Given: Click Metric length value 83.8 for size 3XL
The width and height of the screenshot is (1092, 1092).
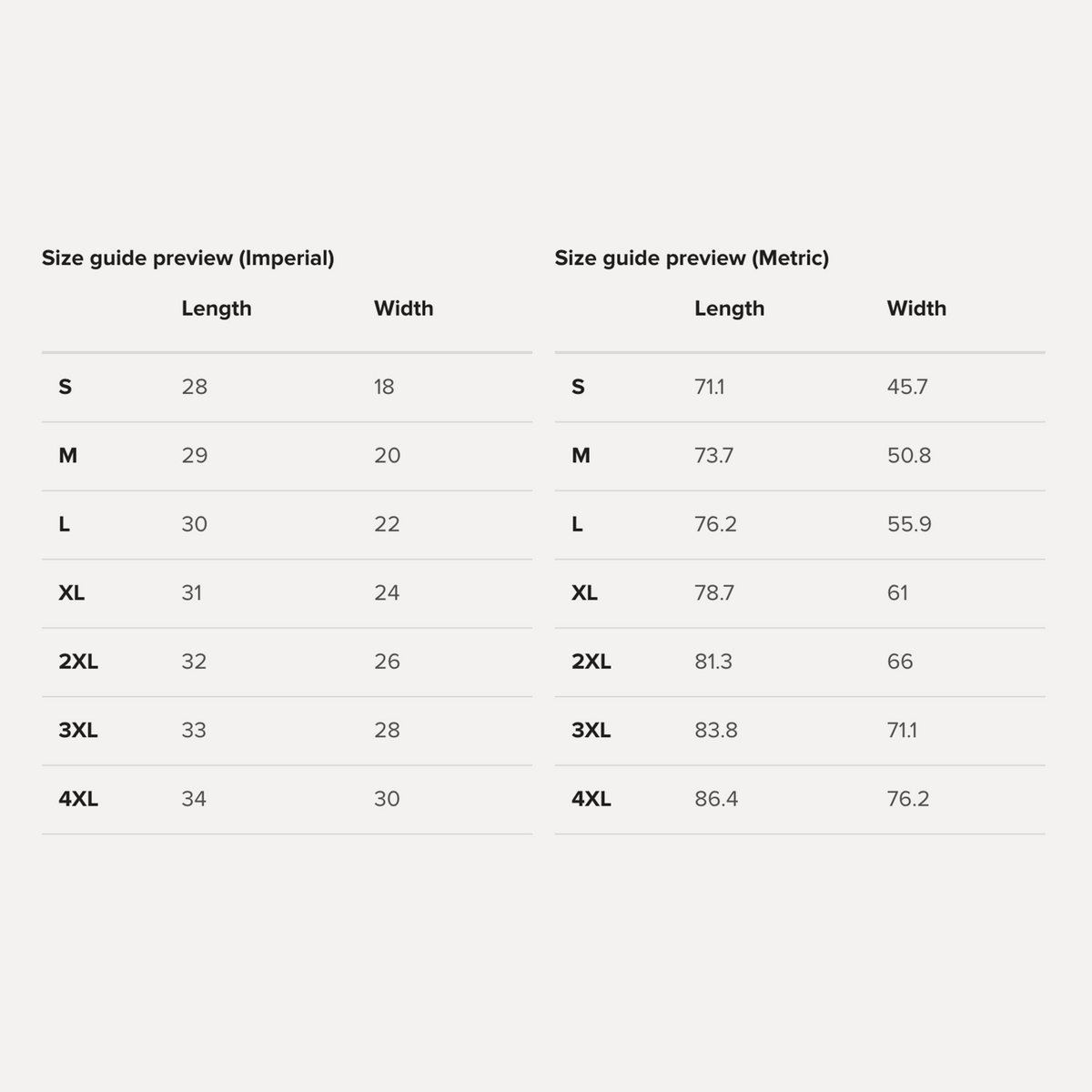Looking at the screenshot, I should [x=717, y=731].
